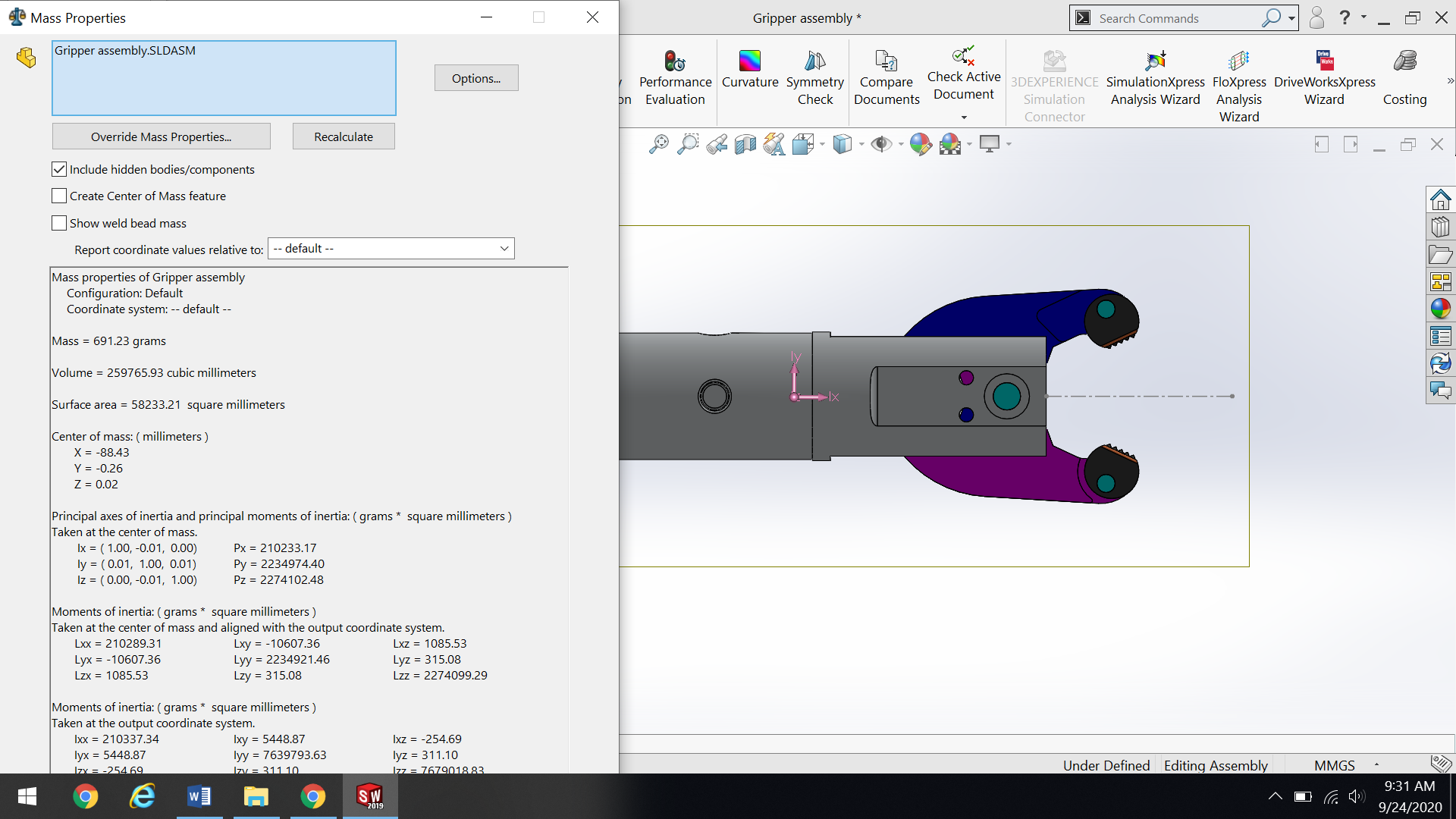Open Internet Explorer from the taskbar
This screenshot has width=1456, height=819.
click(142, 796)
